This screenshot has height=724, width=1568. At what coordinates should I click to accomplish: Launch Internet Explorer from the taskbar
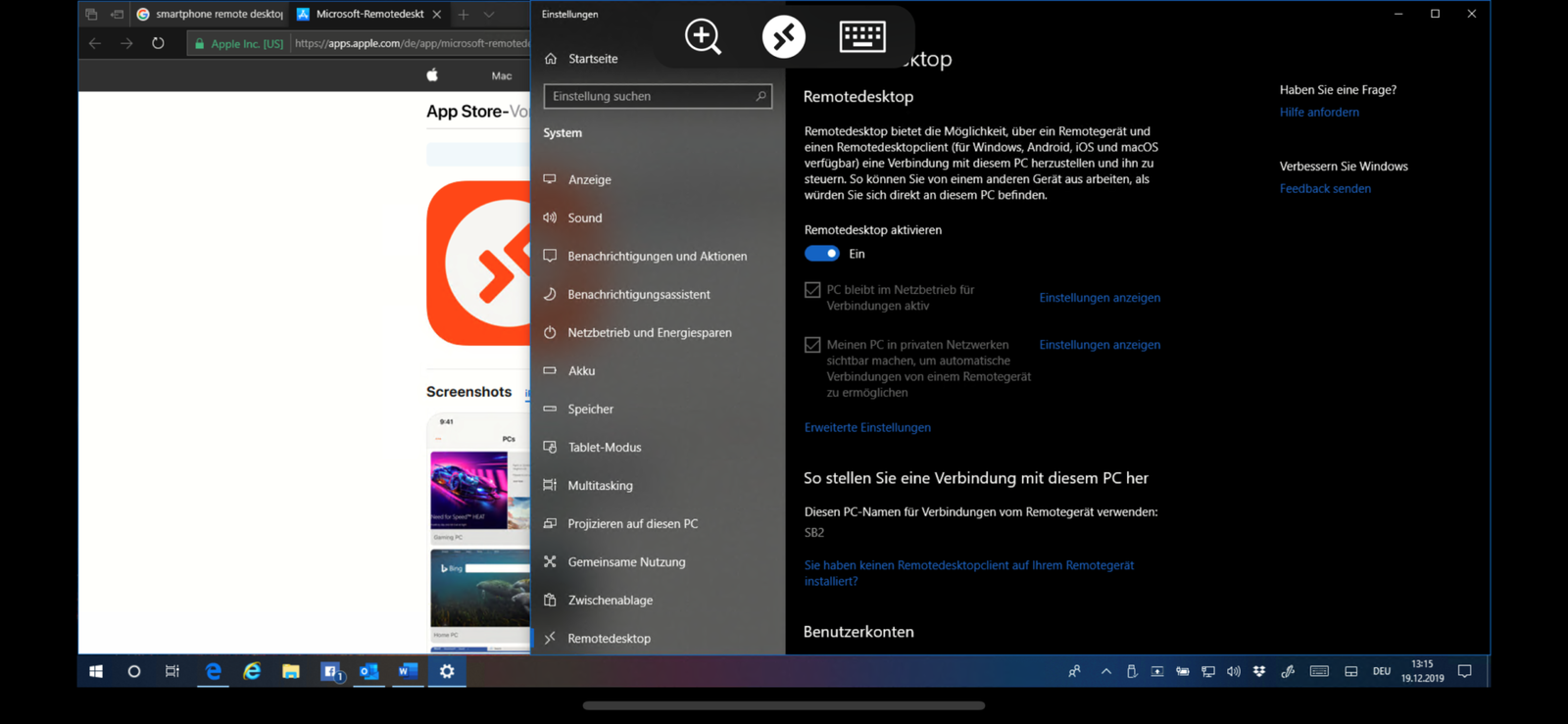(252, 671)
